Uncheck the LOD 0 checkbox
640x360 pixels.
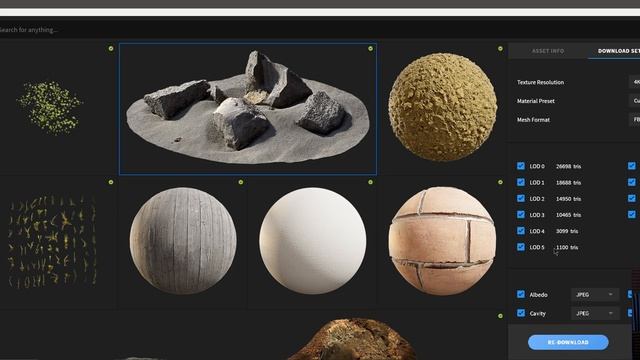[521, 166]
